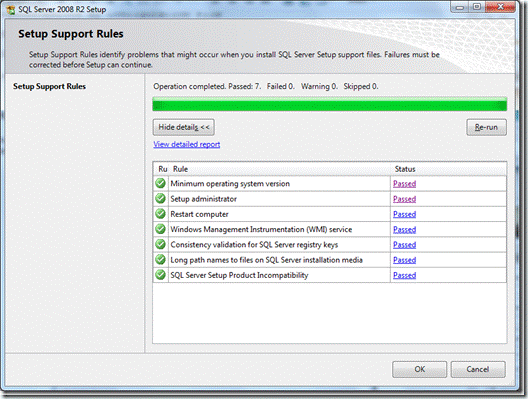Collapse the list with Hide details button
This screenshot has height=399, width=528.
[184, 127]
